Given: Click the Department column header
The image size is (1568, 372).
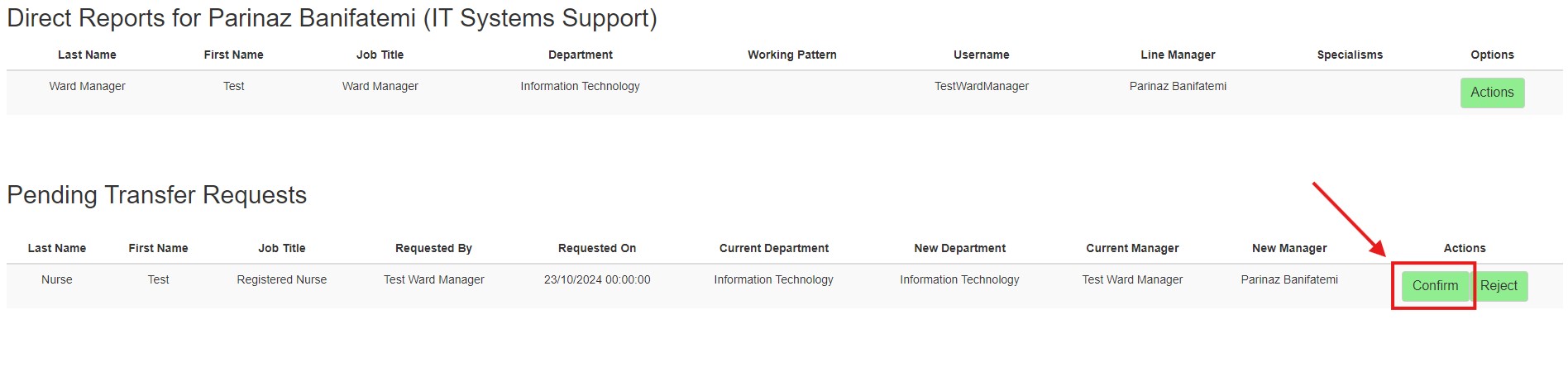Looking at the screenshot, I should tap(581, 55).
